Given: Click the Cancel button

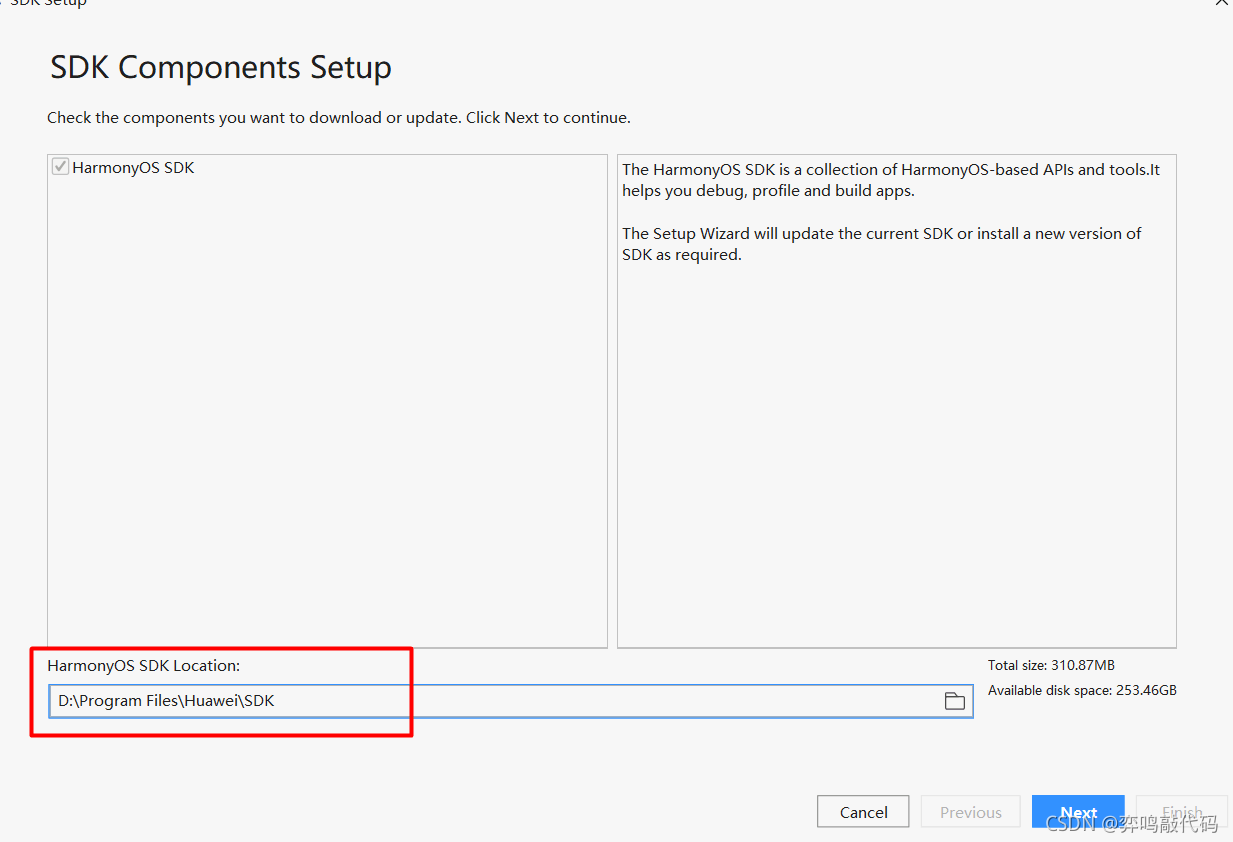Looking at the screenshot, I should point(863,812).
